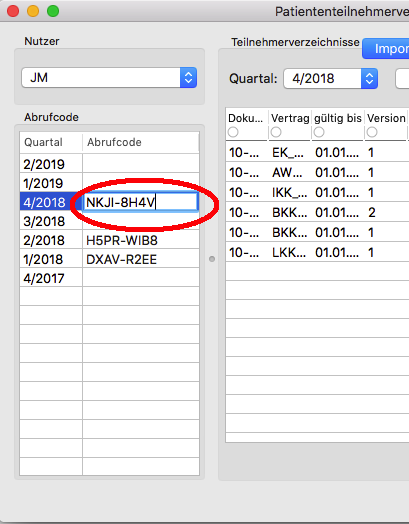Select the BKK row with version 2

[317, 212]
